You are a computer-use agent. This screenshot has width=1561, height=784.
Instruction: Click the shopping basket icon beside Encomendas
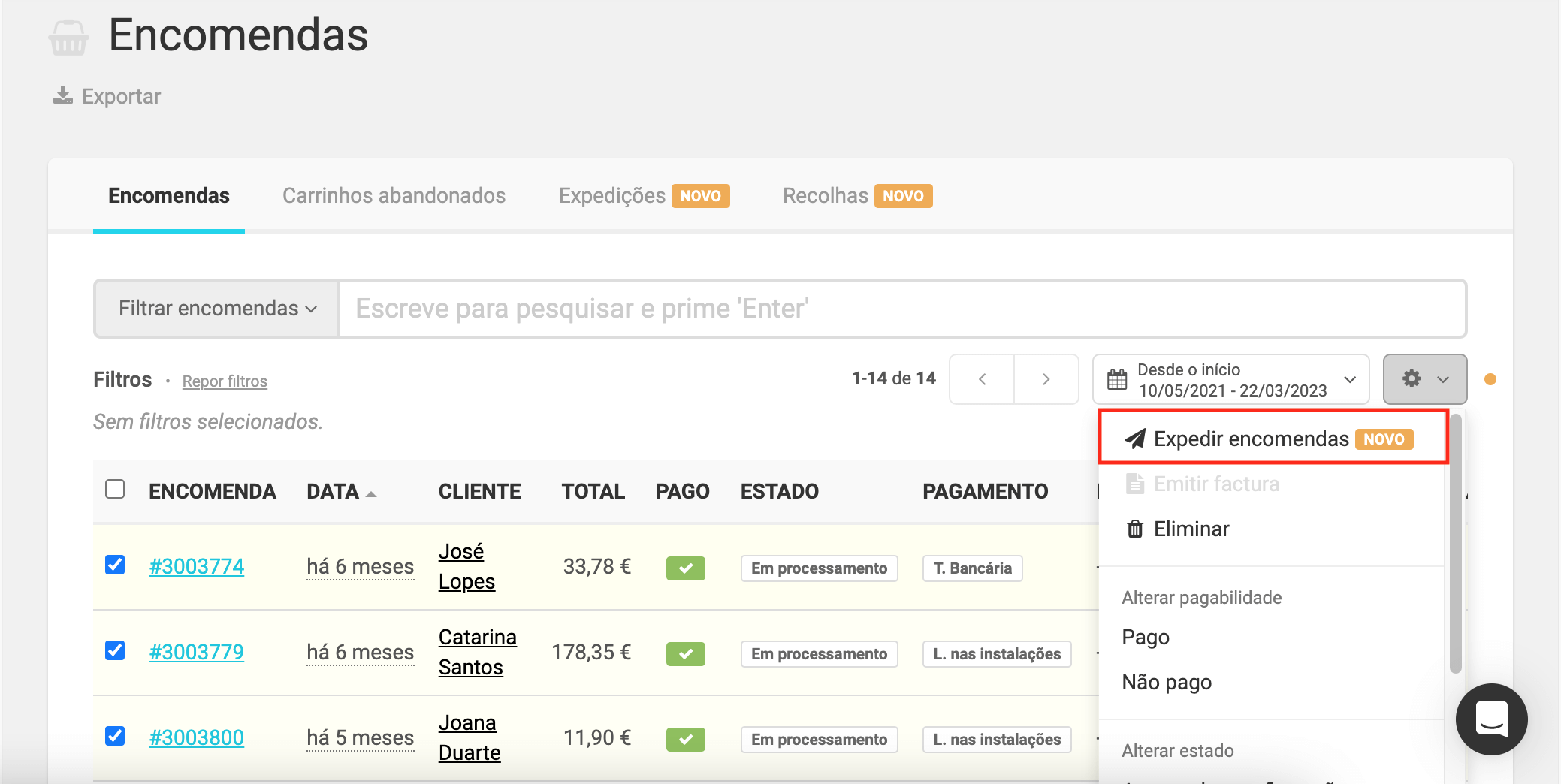68,37
